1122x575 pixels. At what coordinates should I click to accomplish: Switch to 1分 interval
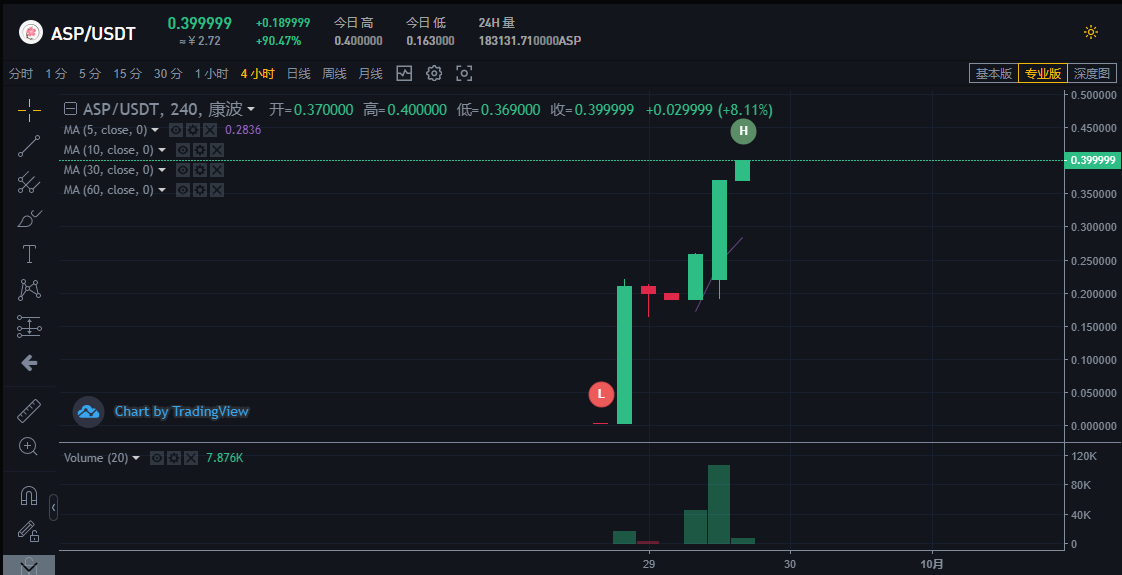(x=56, y=74)
